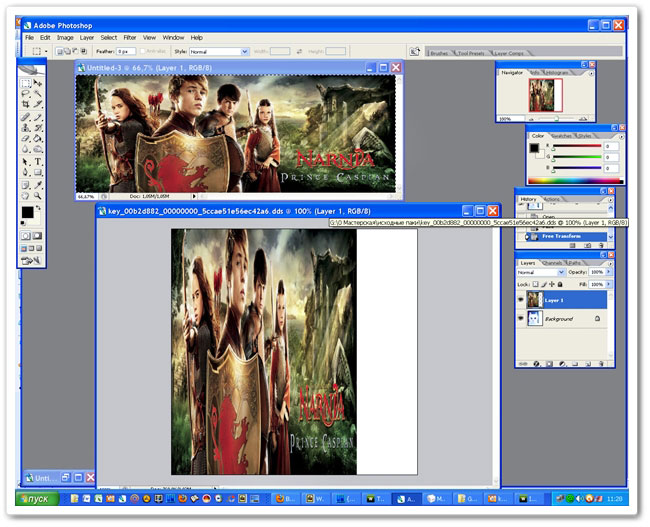Enable the lock transparent pixels checkbox
This screenshot has width=650, height=527.
[537, 283]
